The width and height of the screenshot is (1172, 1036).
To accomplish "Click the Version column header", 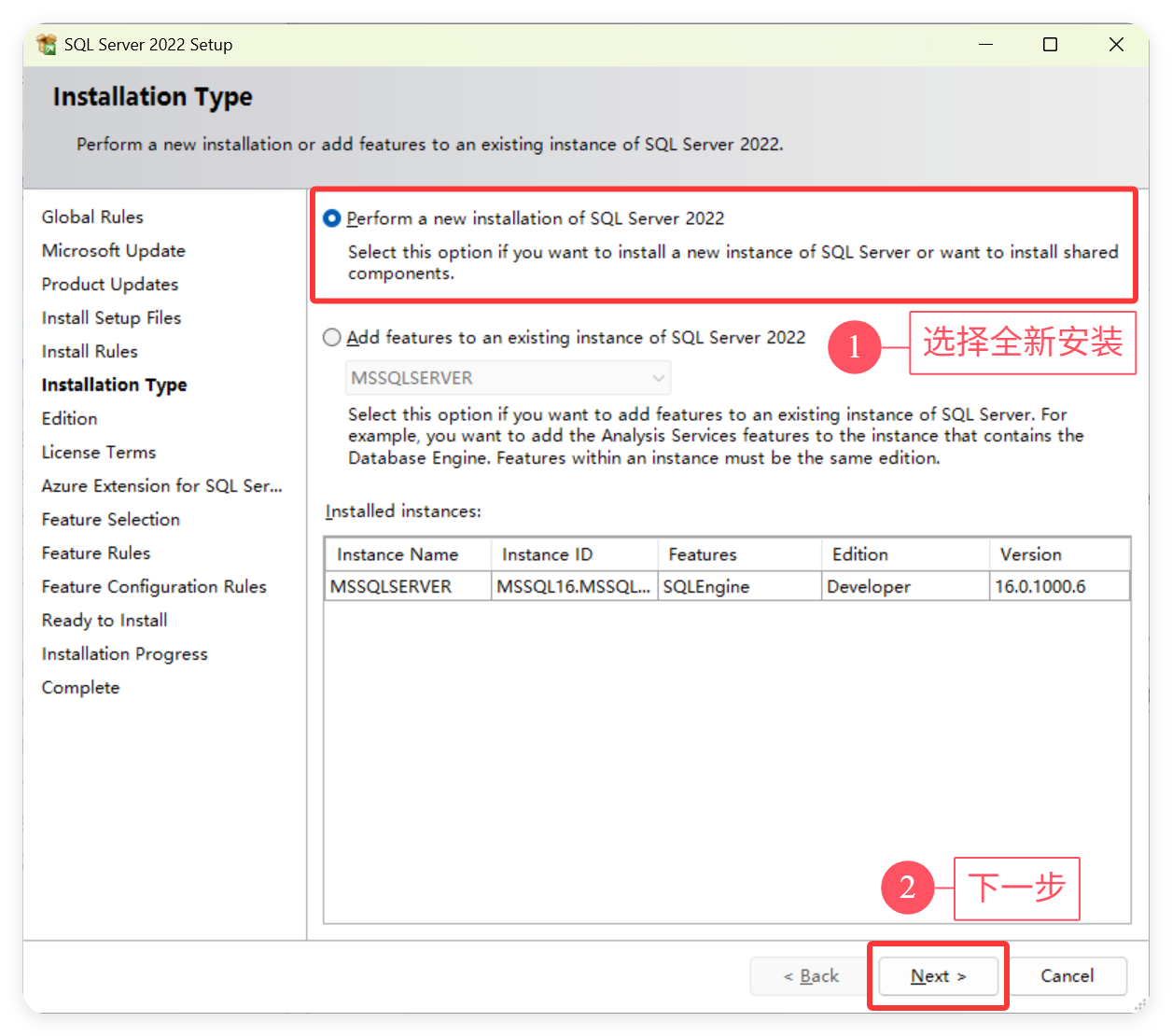I will click(1060, 554).
